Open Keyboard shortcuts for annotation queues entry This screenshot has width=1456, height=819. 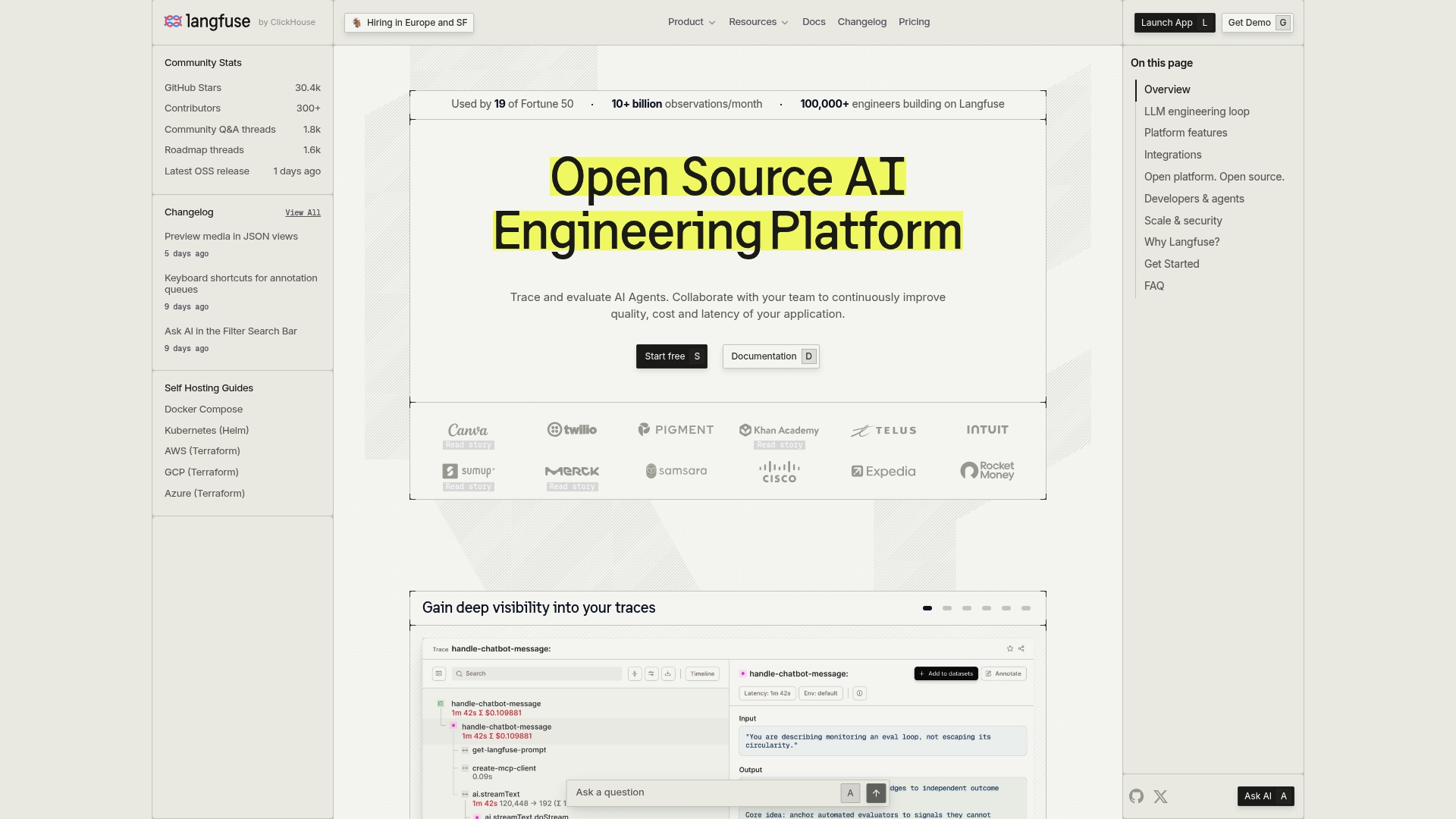241,284
